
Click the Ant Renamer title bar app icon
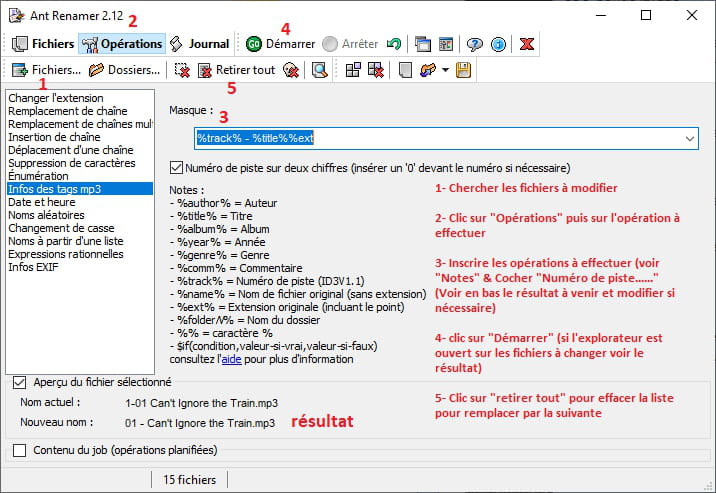click(x=17, y=16)
